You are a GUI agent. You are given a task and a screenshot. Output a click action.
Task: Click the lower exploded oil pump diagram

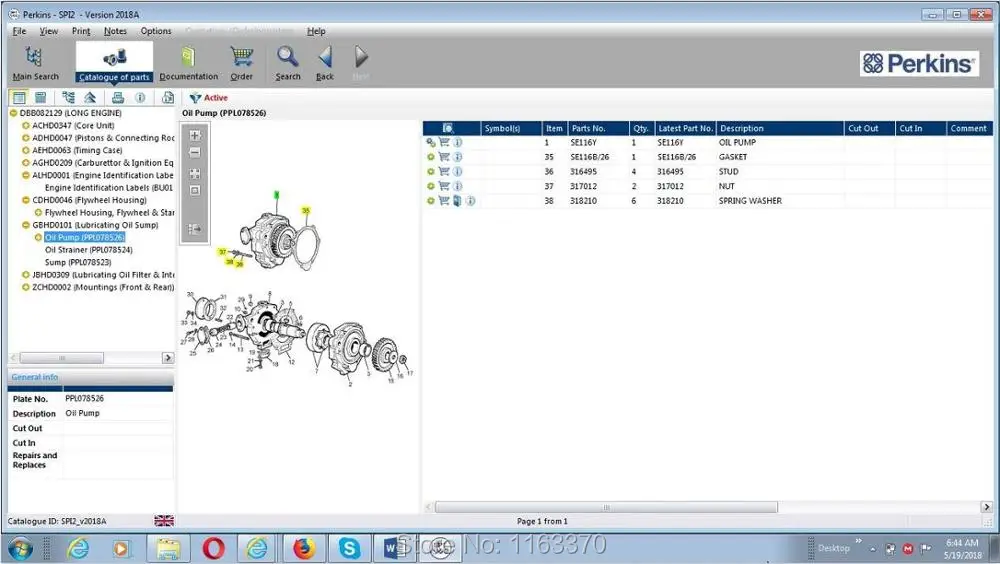298,337
